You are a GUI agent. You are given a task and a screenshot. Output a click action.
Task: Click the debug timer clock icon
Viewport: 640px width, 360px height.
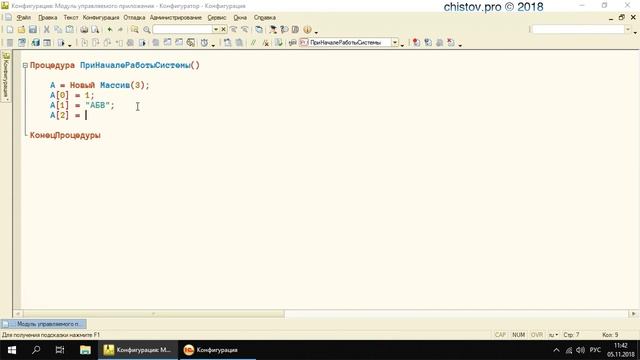204,42
